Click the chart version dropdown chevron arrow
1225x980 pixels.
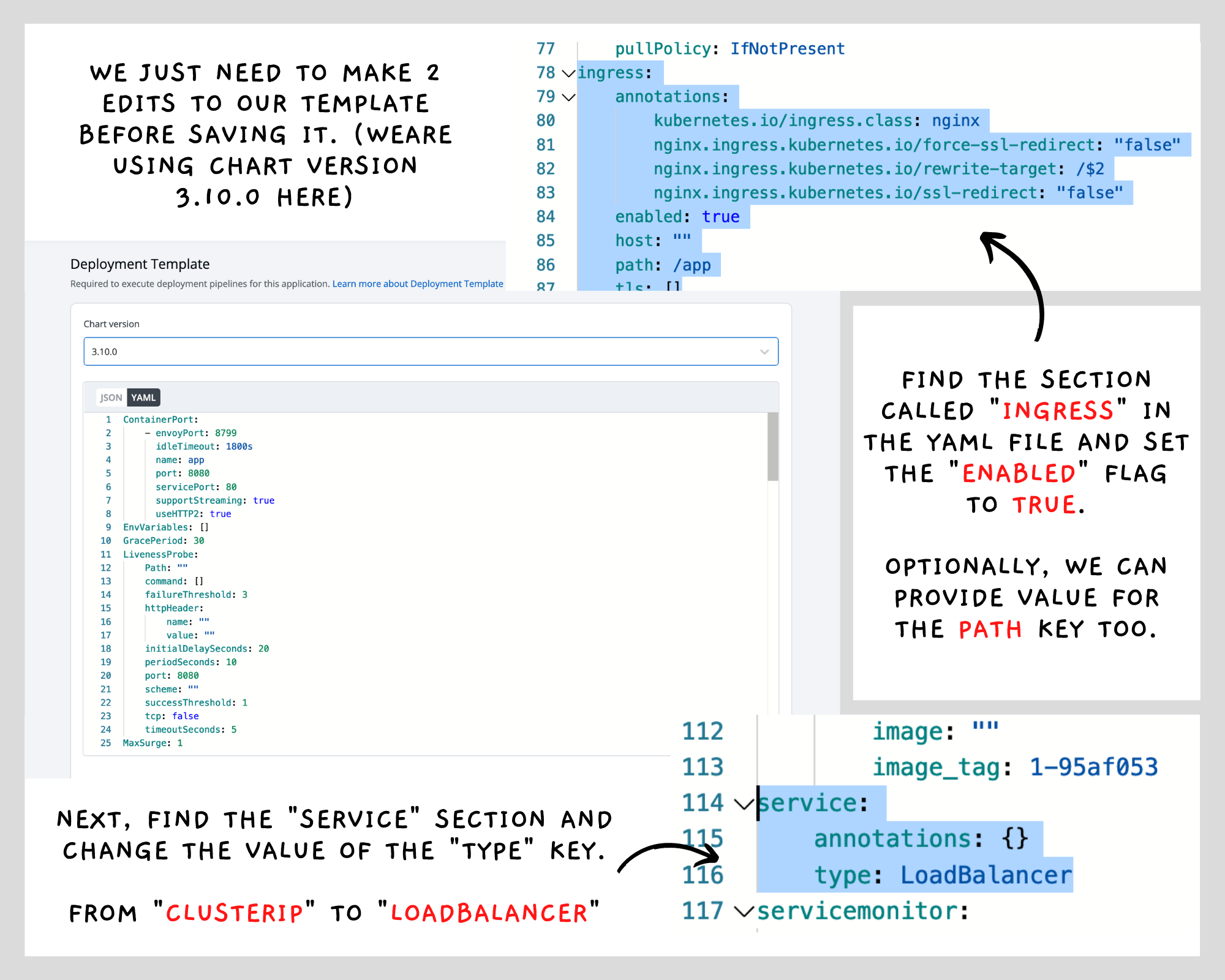point(764,352)
